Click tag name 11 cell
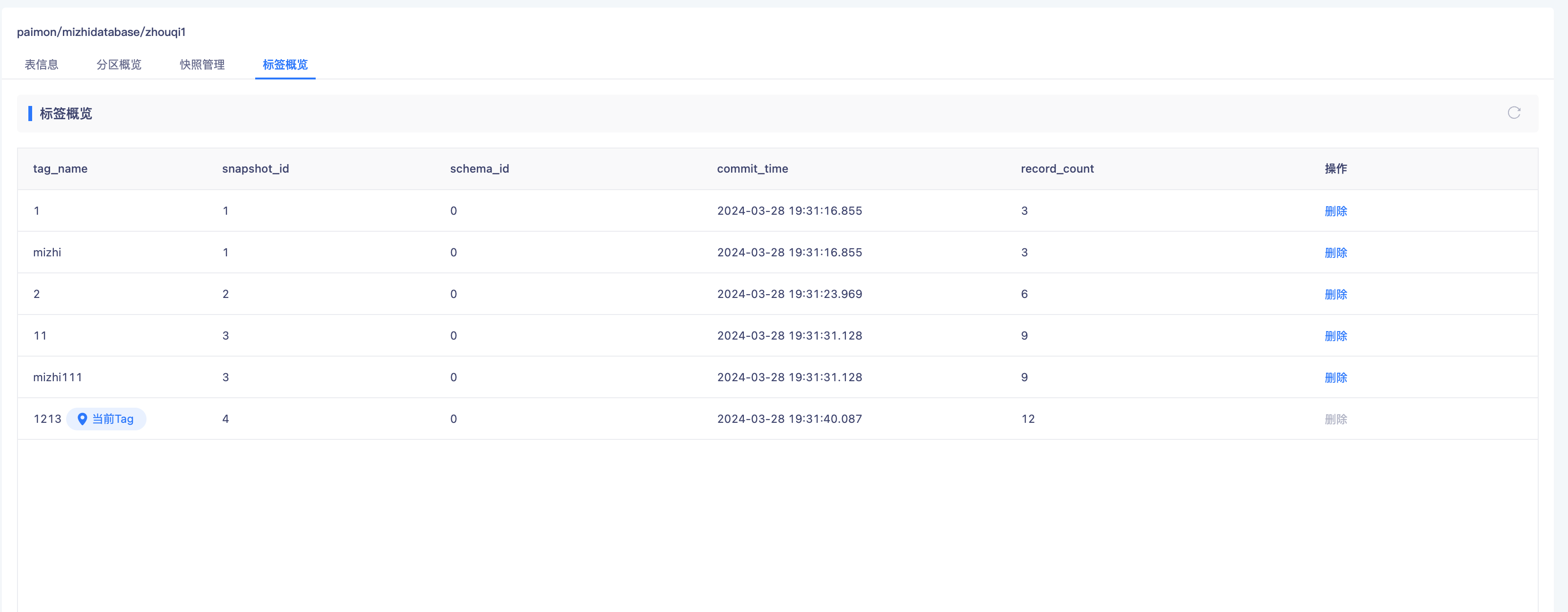 coord(40,335)
